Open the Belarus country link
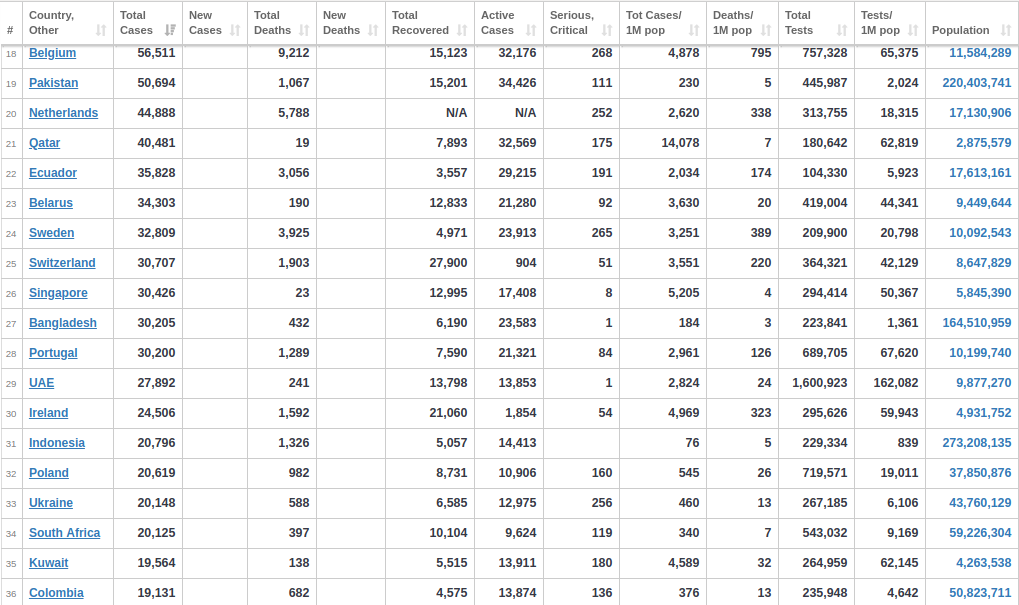The image size is (1019, 605). pos(51,203)
